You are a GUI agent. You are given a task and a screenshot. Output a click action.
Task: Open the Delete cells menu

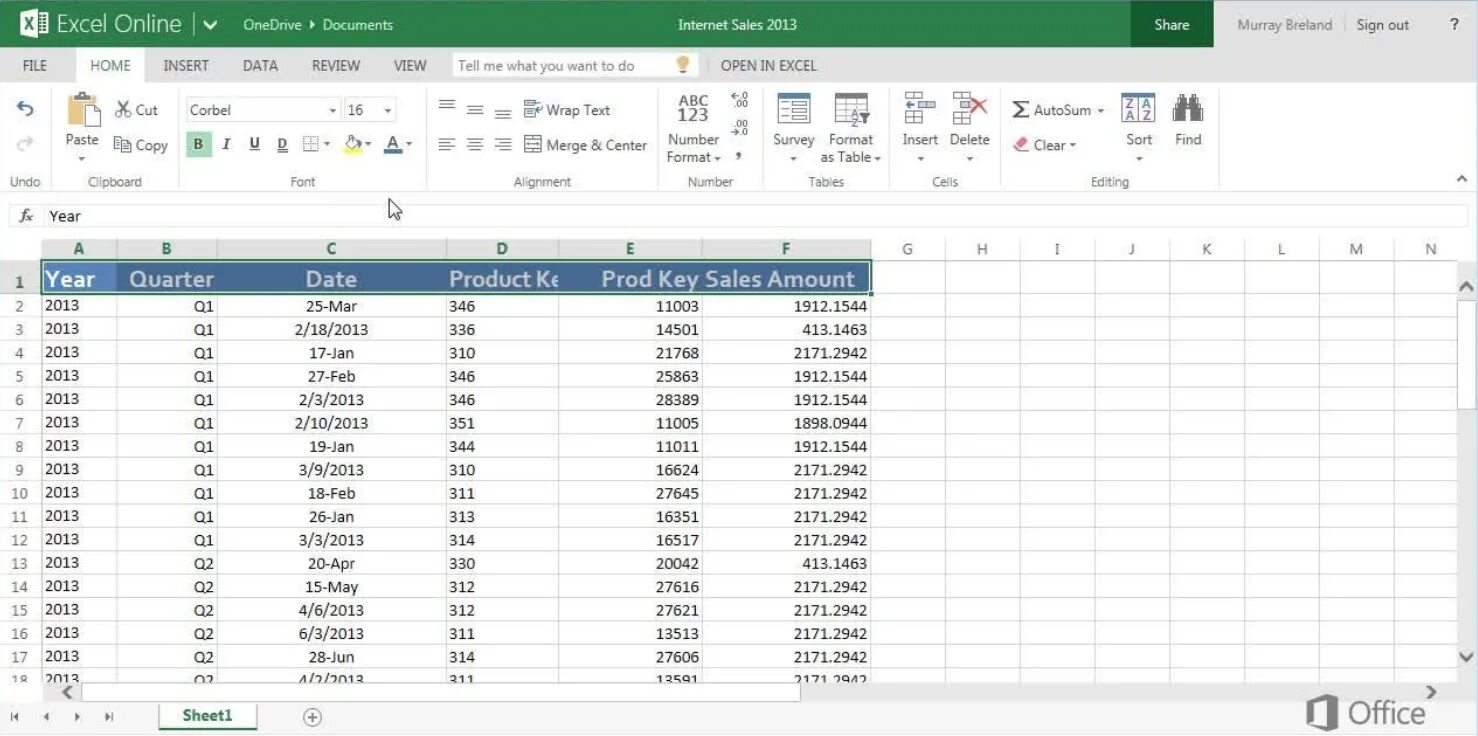(x=969, y=128)
